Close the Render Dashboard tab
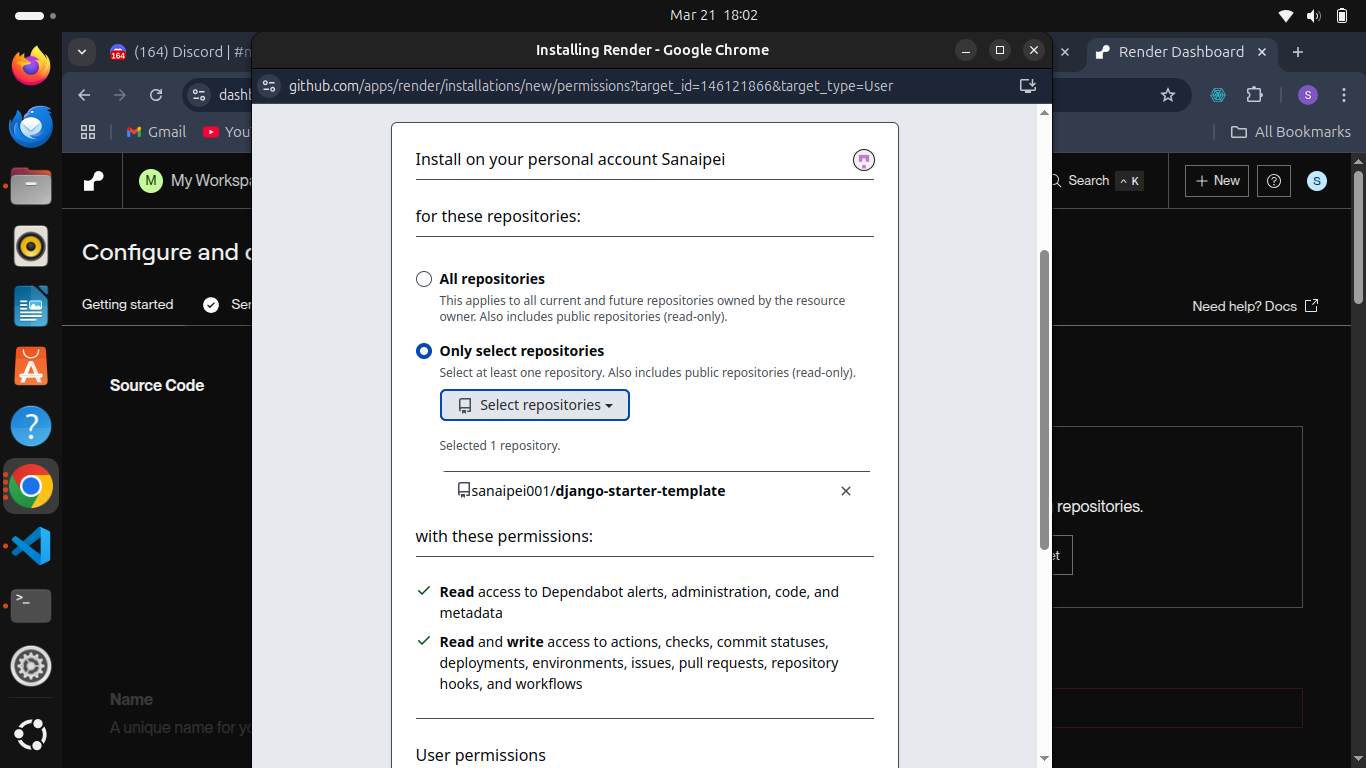The height and width of the screenshot is (768, 1366). [x=1262, y=52]
